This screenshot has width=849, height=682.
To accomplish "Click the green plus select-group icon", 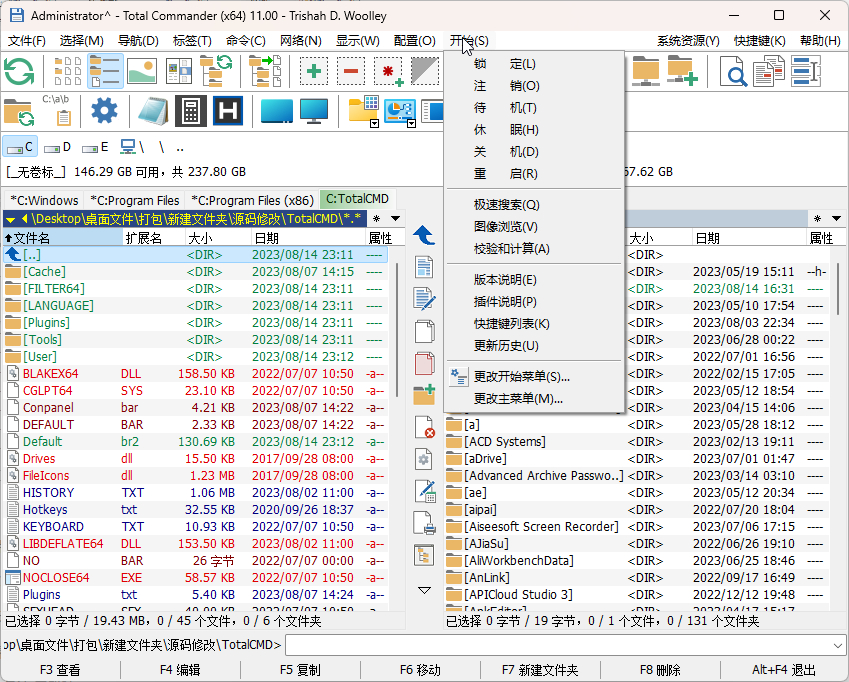I will [x=314, y=71].
